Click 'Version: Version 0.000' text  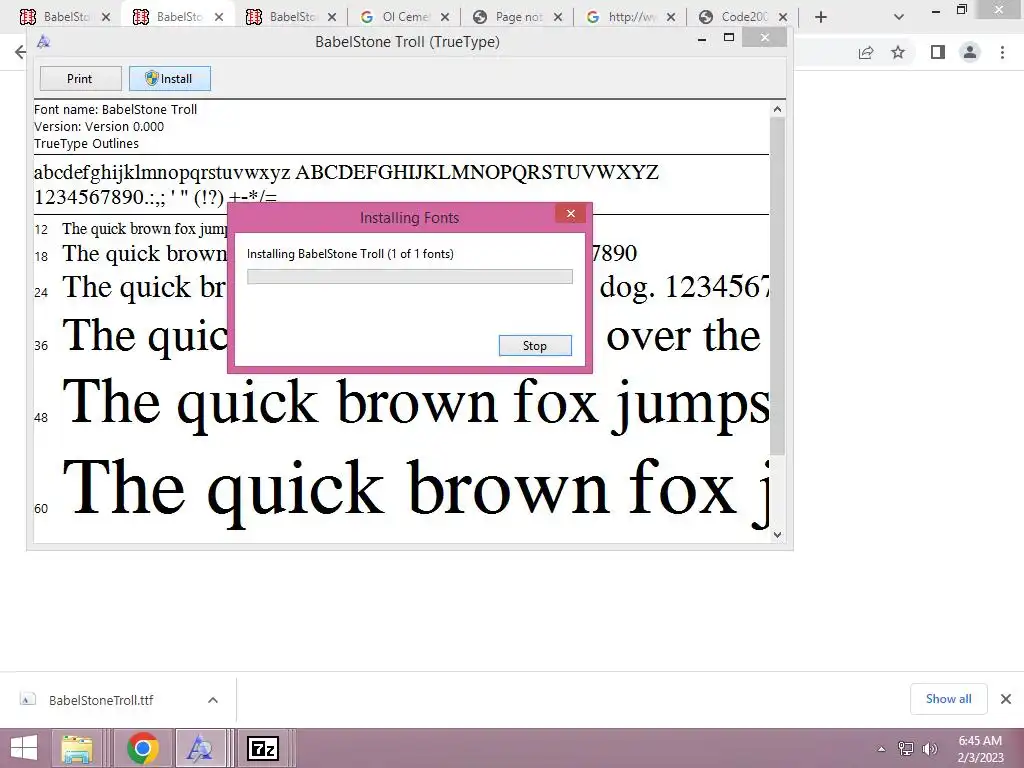(x=99, y=127)
